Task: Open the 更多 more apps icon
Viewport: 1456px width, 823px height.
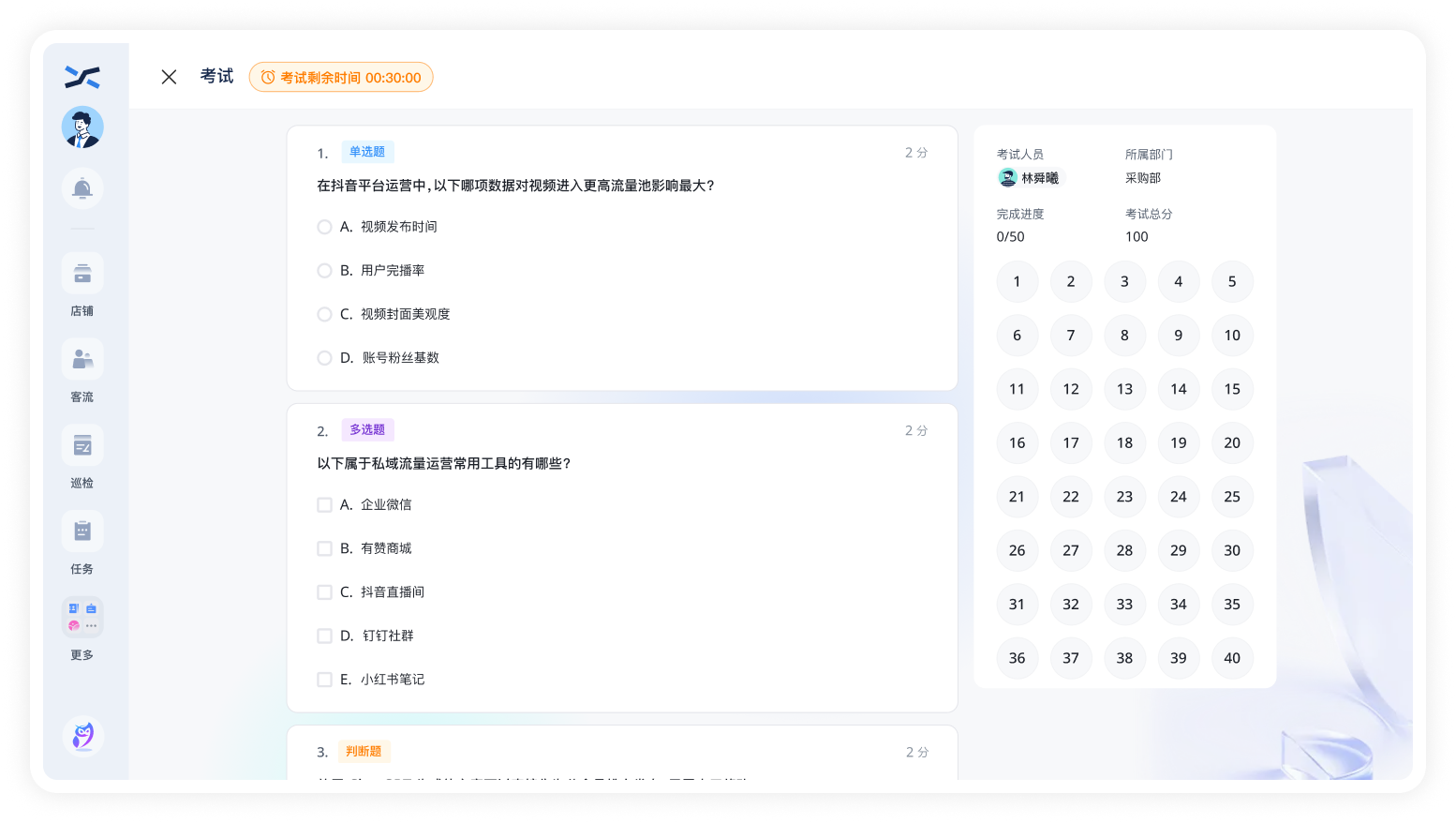Action: tap(82, 618)
